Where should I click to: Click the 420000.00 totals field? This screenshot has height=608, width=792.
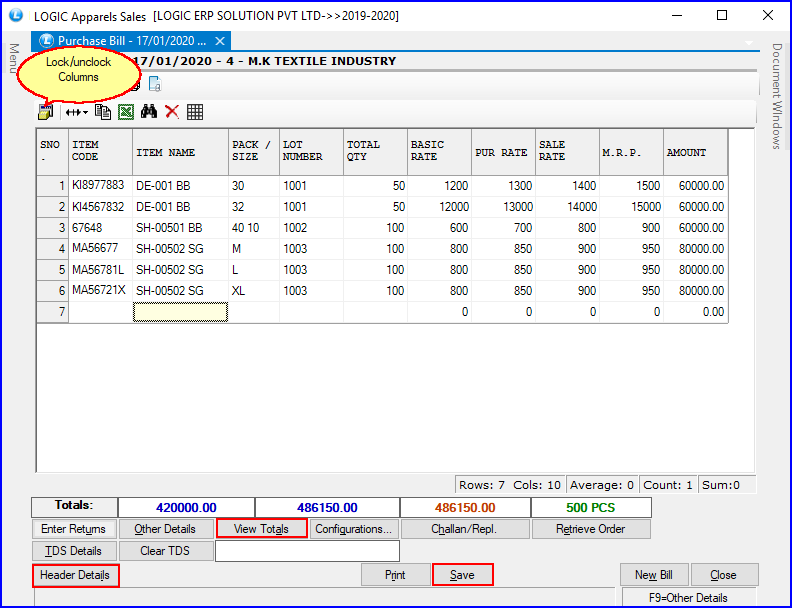[x=186, y=508]
